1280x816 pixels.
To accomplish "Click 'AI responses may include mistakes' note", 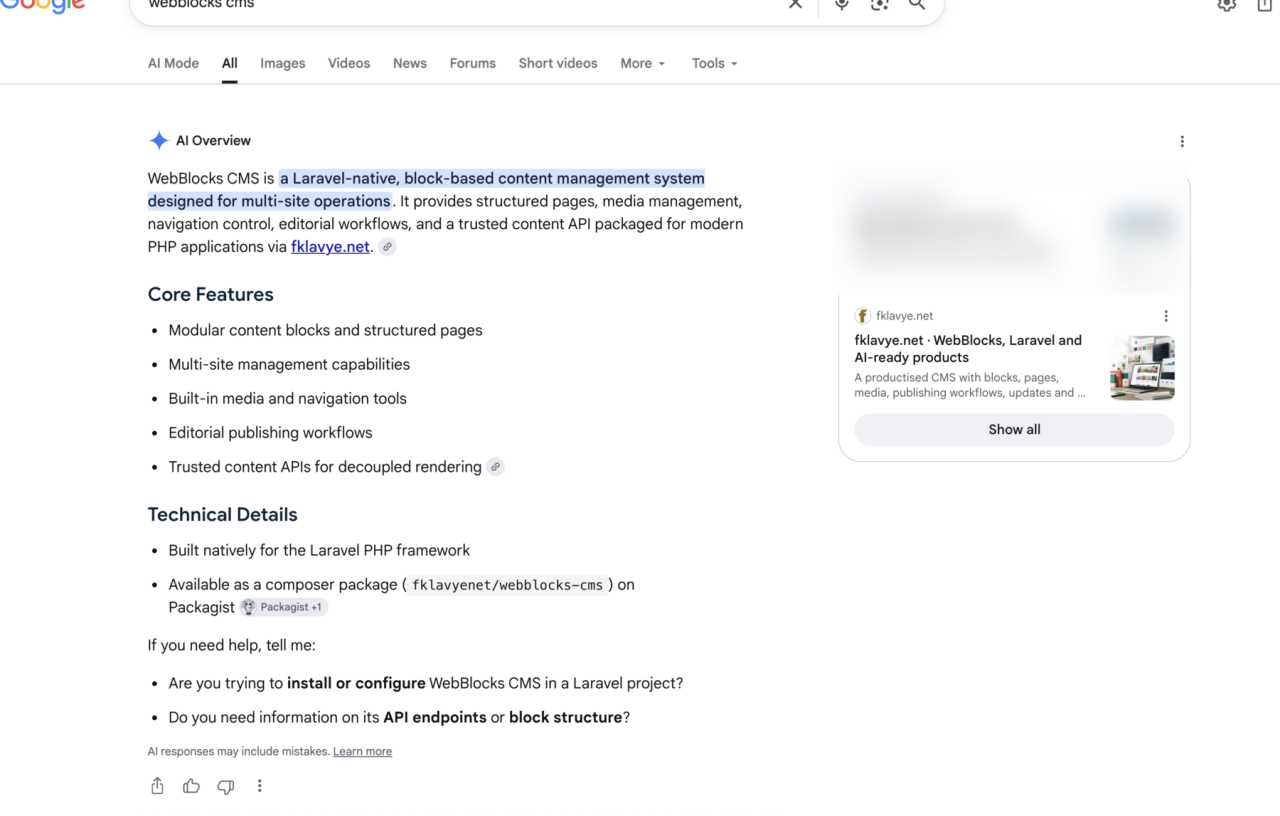I will click(238, 752).
